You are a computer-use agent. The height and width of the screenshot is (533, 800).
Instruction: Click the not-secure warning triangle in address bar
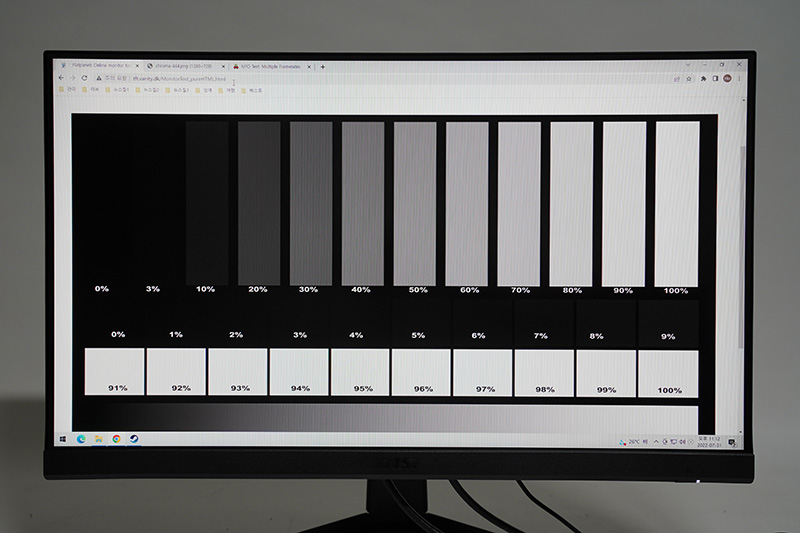(x=99, y=79)
